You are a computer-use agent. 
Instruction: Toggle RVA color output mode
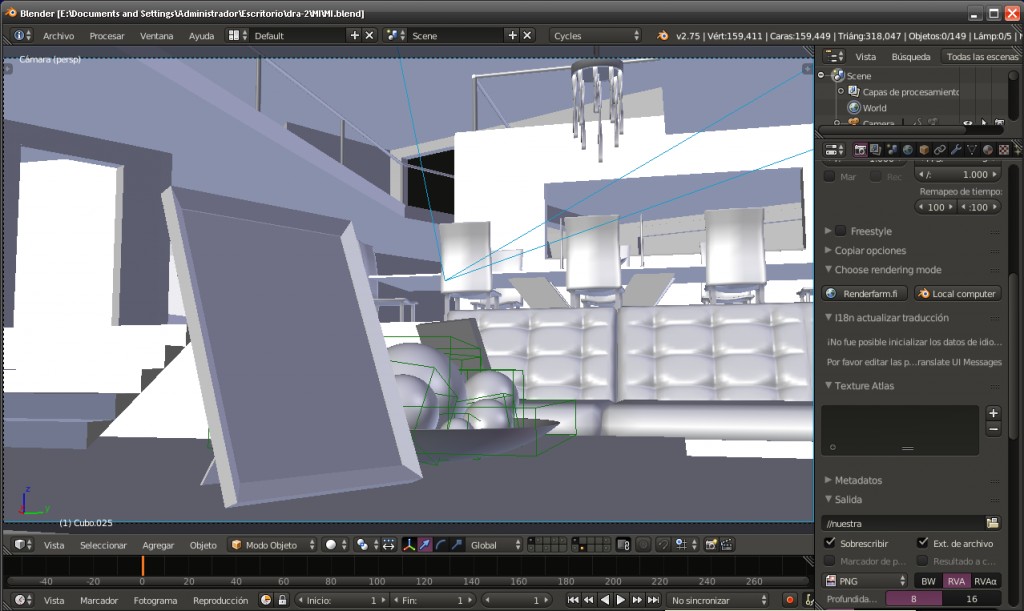956,580
